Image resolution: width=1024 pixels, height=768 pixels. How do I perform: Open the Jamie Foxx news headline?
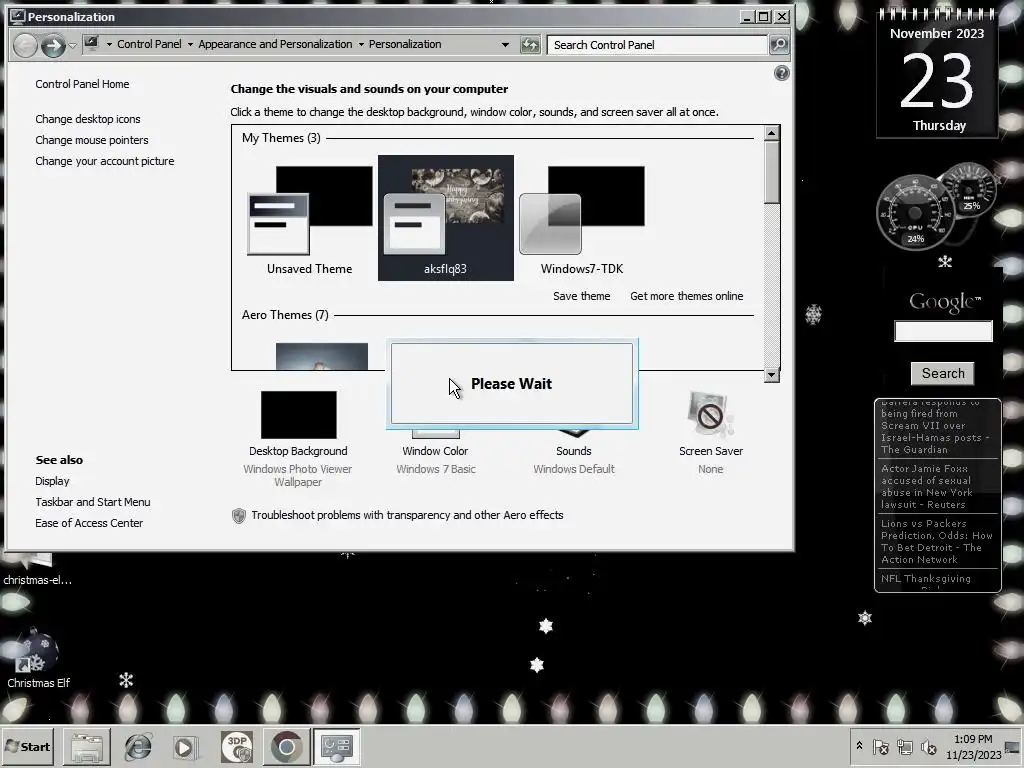coord(937,486)
